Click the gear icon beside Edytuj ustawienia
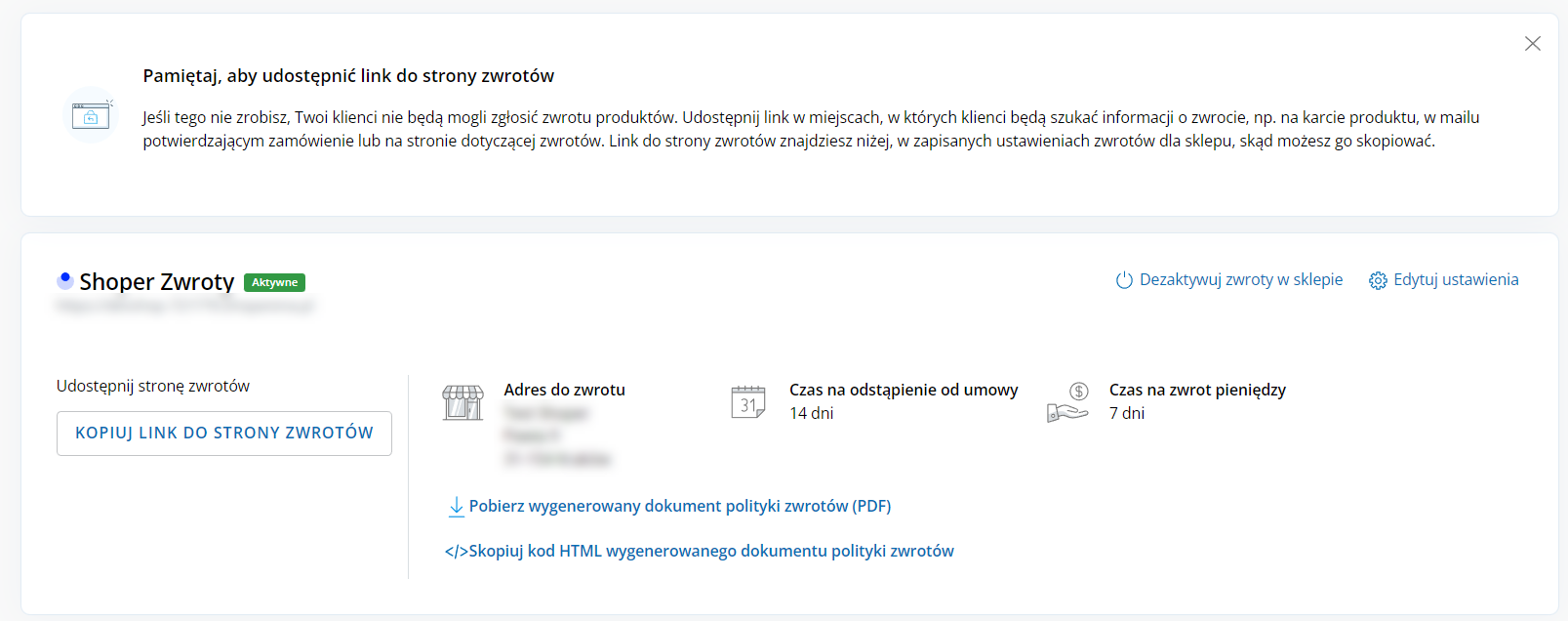The width and height of the screenshot is (1568, 621). coord(1378,281)
